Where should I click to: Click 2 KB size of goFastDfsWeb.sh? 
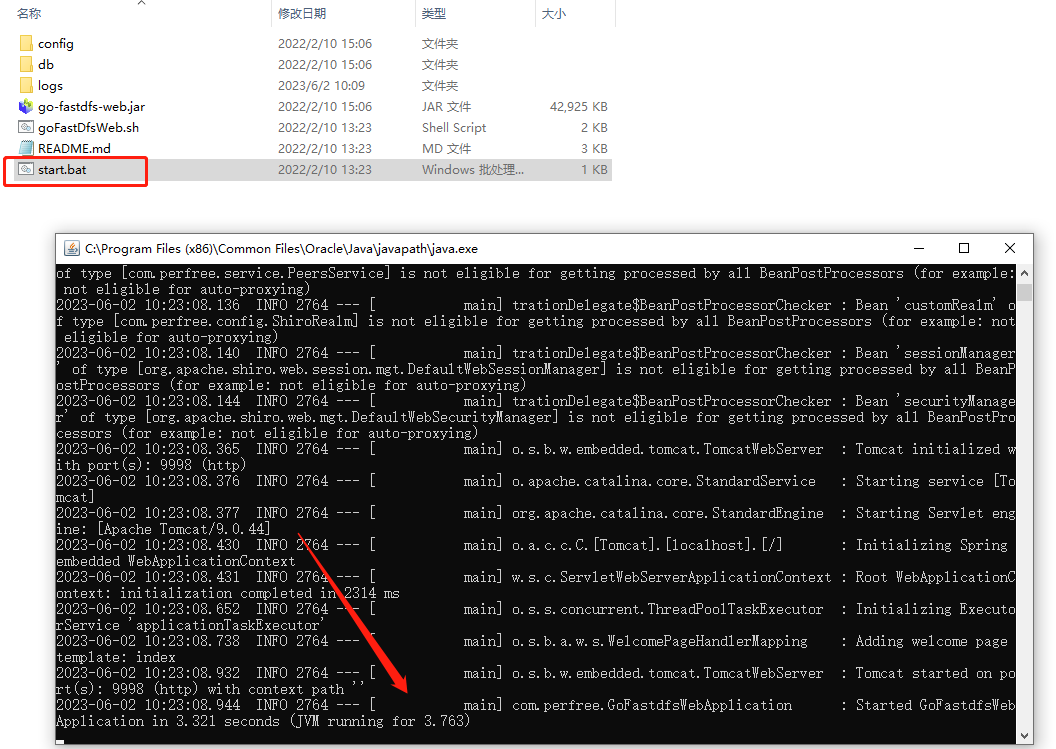pos(594,127)
